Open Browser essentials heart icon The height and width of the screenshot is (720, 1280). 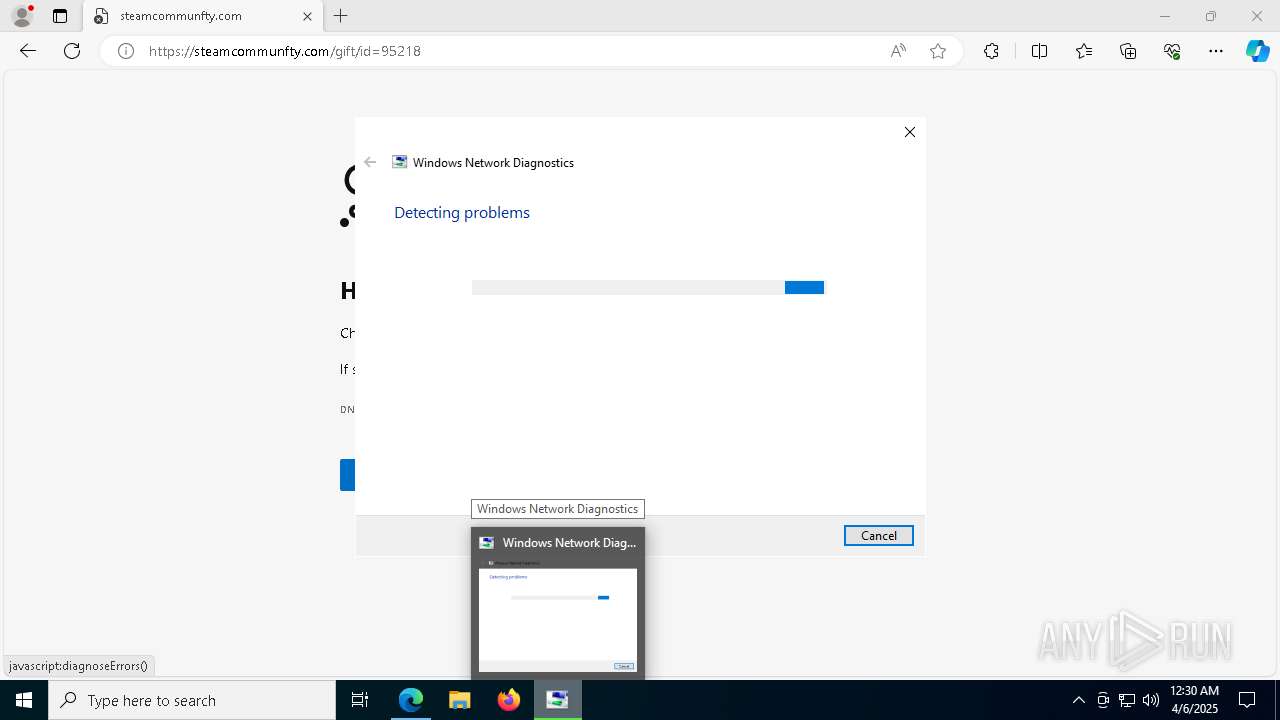tap(1172, 51)
